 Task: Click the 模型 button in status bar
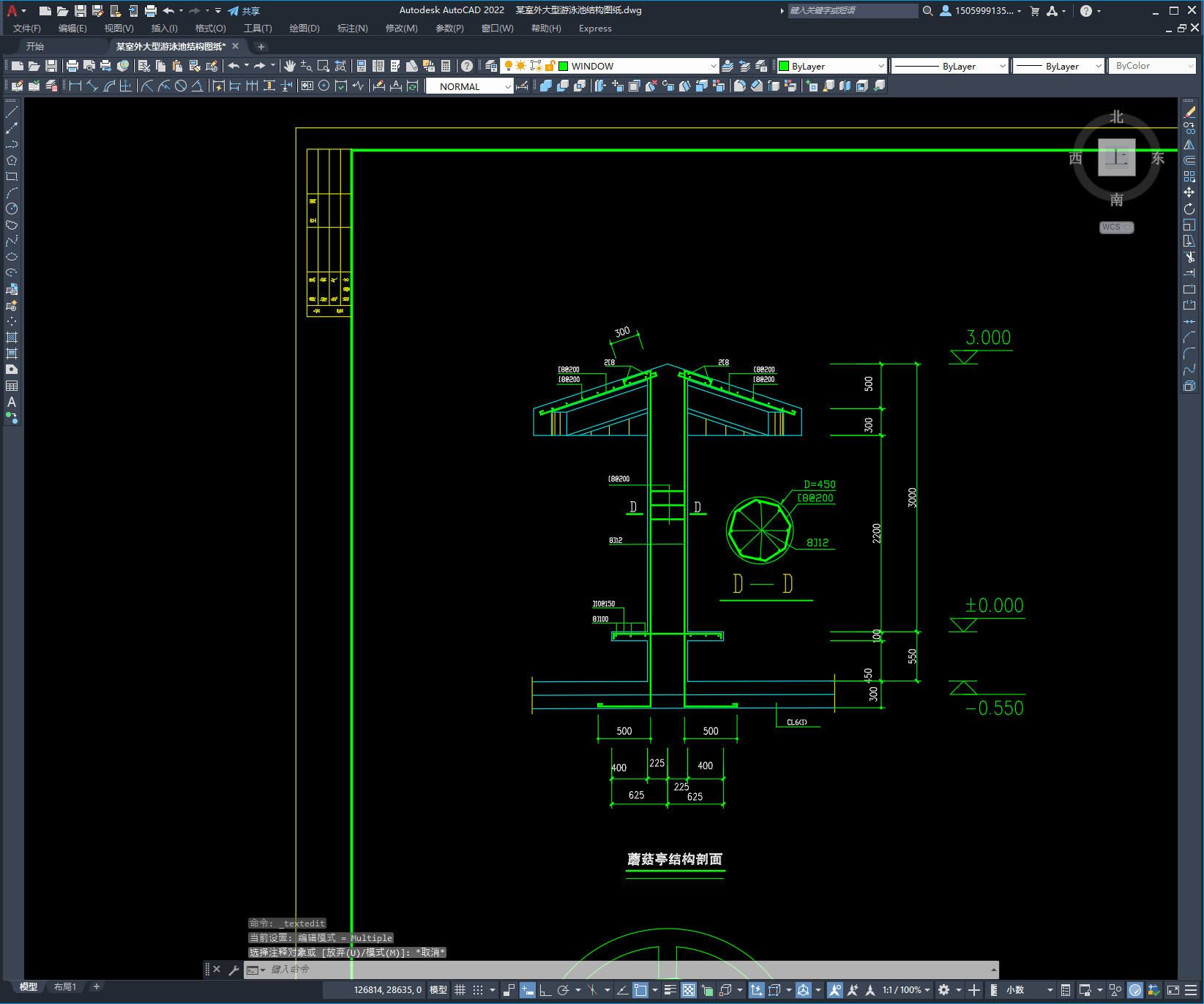(438, 990)
